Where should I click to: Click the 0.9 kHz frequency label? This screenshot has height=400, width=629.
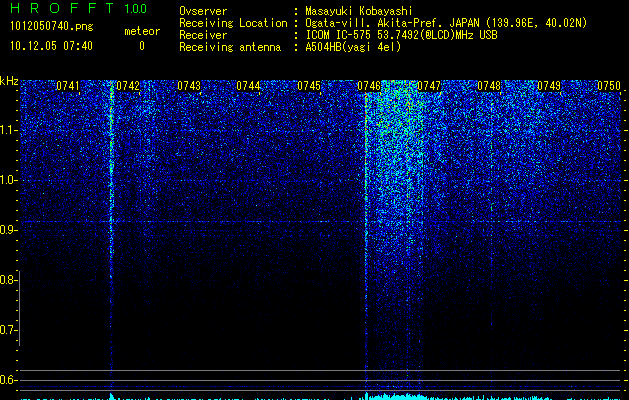tap(7, 230)
